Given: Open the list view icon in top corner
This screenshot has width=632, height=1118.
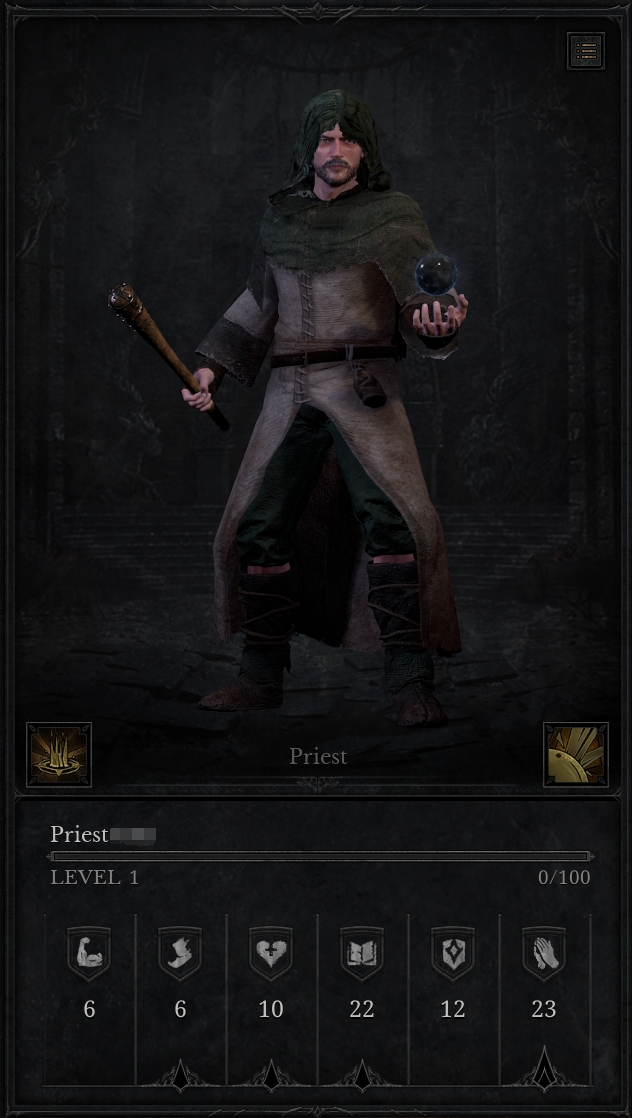Looking at the screenshot, I should point(586,51).
